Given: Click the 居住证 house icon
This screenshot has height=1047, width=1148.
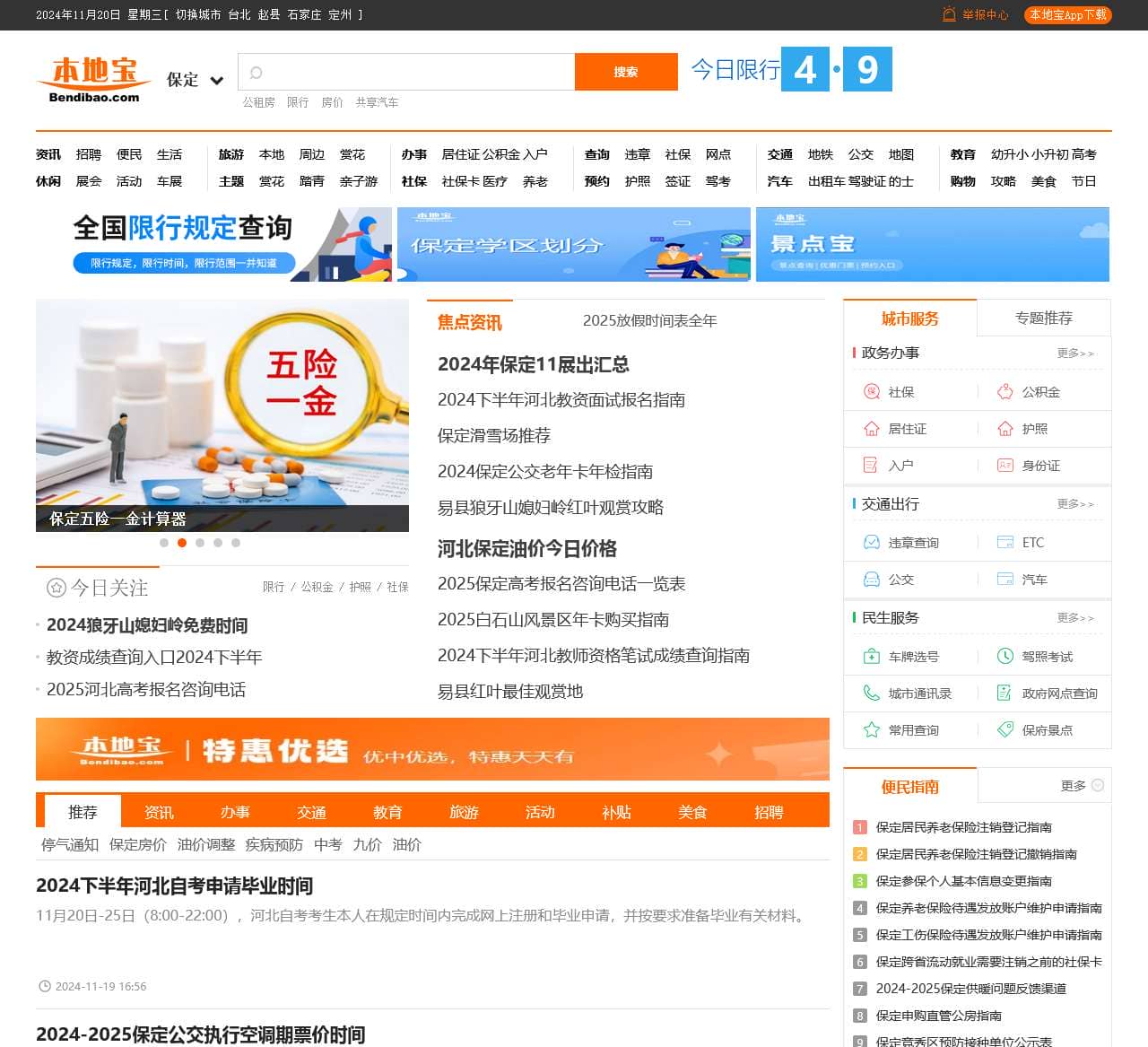Looking at the screenshot, I should tap(871, 429).
